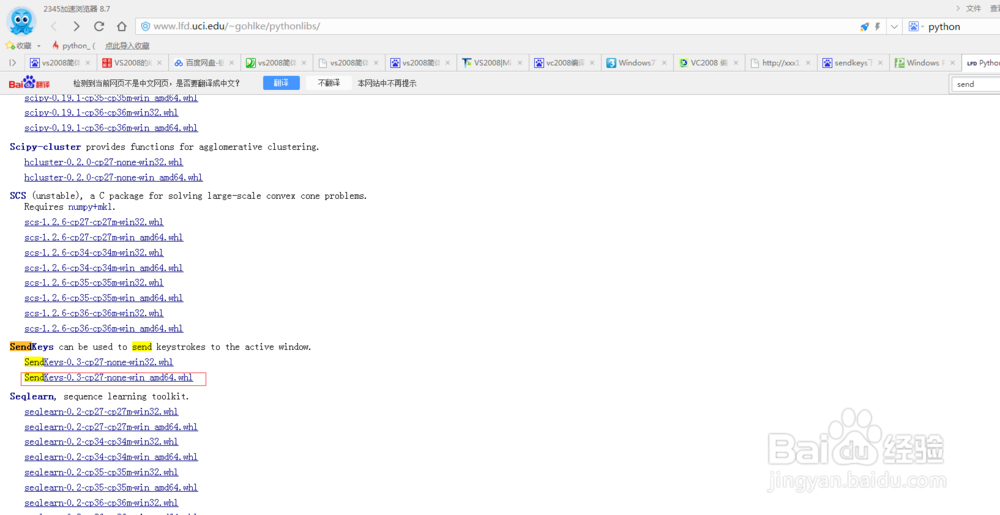1000x515 pixels.
Task: Download seqlearn-0.2-cp27-cp27m-win32.whl
Action: coord(101,412)
